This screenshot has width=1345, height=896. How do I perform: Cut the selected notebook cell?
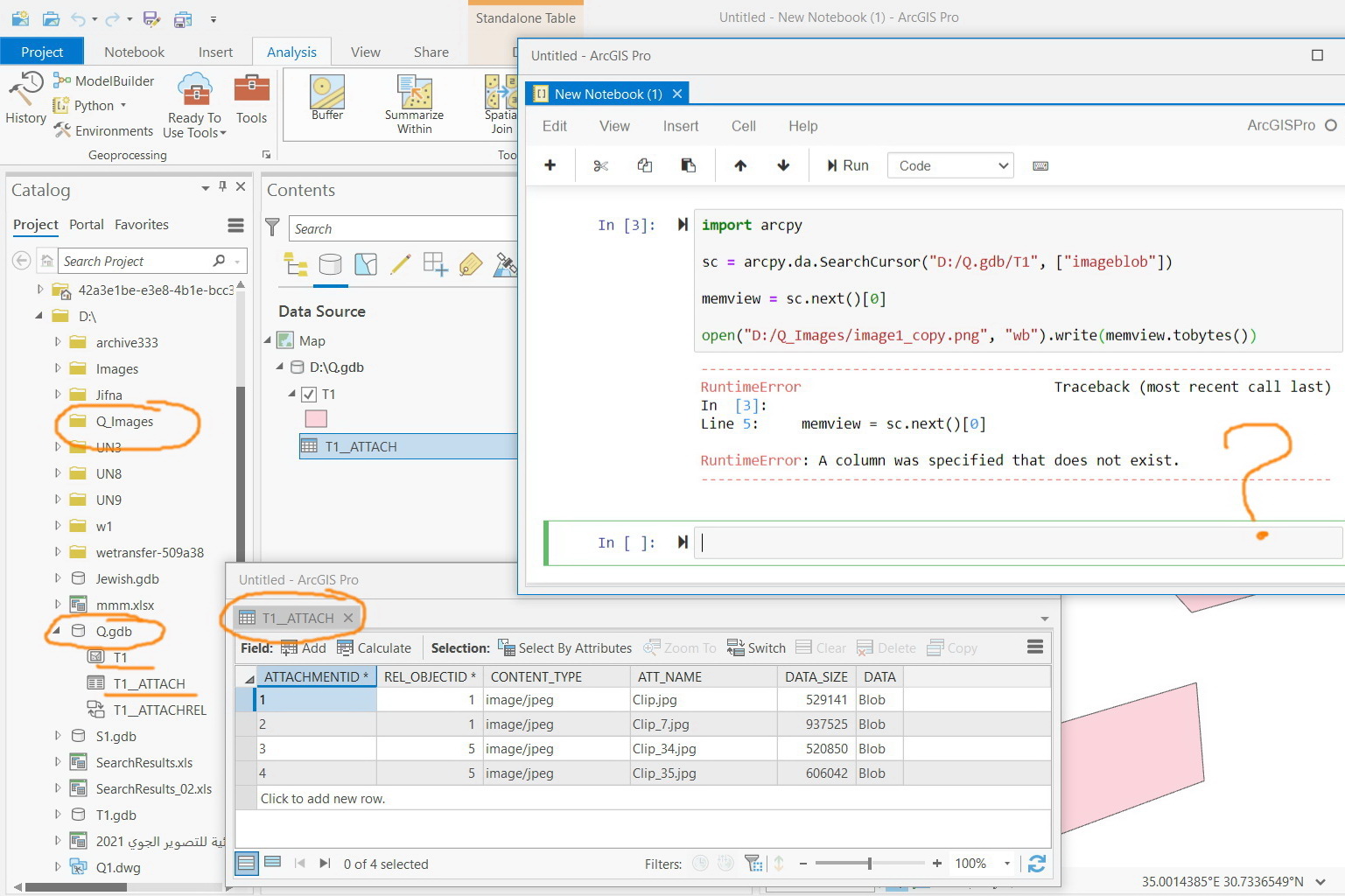(600, 165)
